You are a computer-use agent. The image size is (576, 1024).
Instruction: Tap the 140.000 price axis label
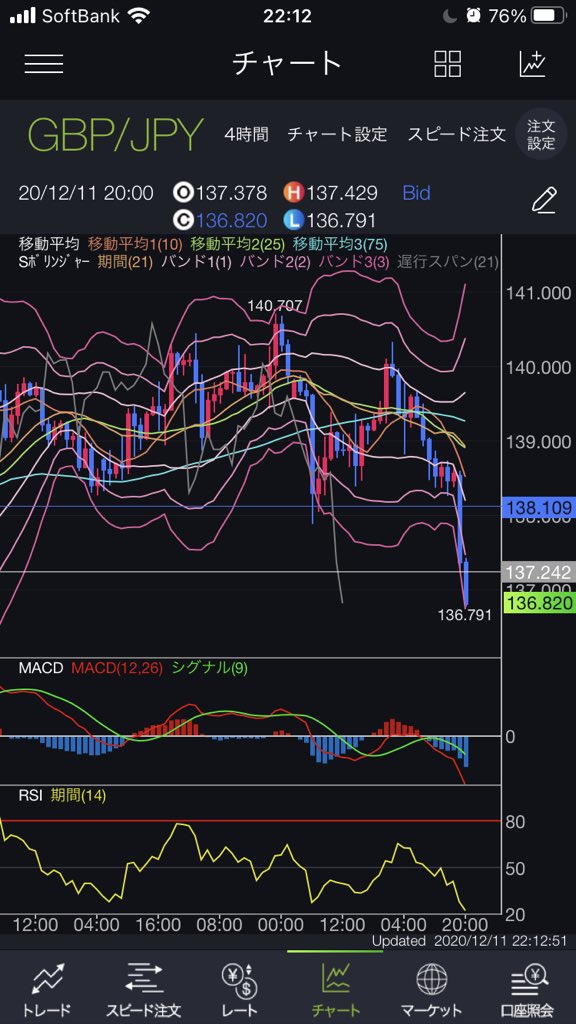(538, 368)
